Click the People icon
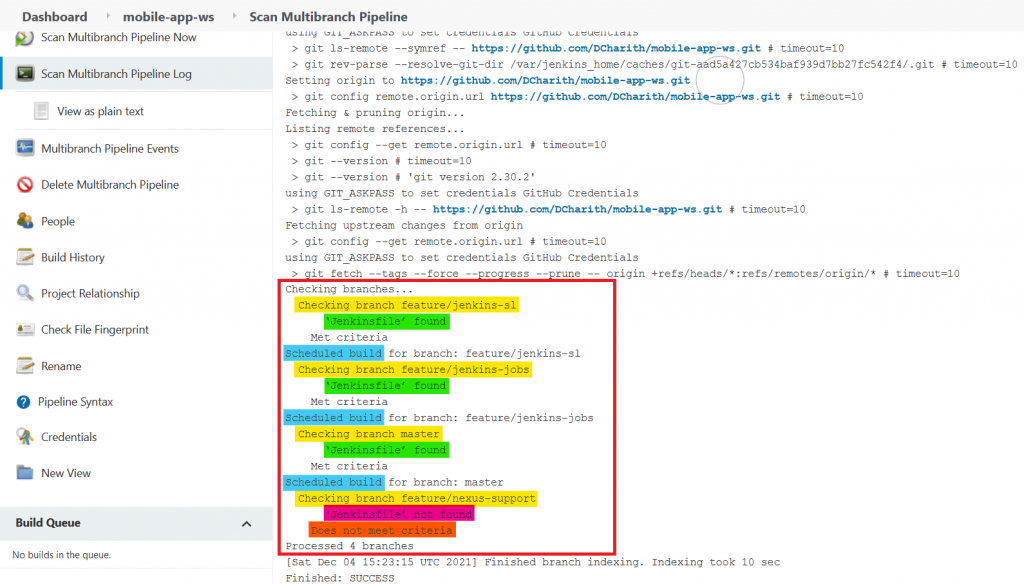Screen dimensions: 1024x584 pos(25,221)
